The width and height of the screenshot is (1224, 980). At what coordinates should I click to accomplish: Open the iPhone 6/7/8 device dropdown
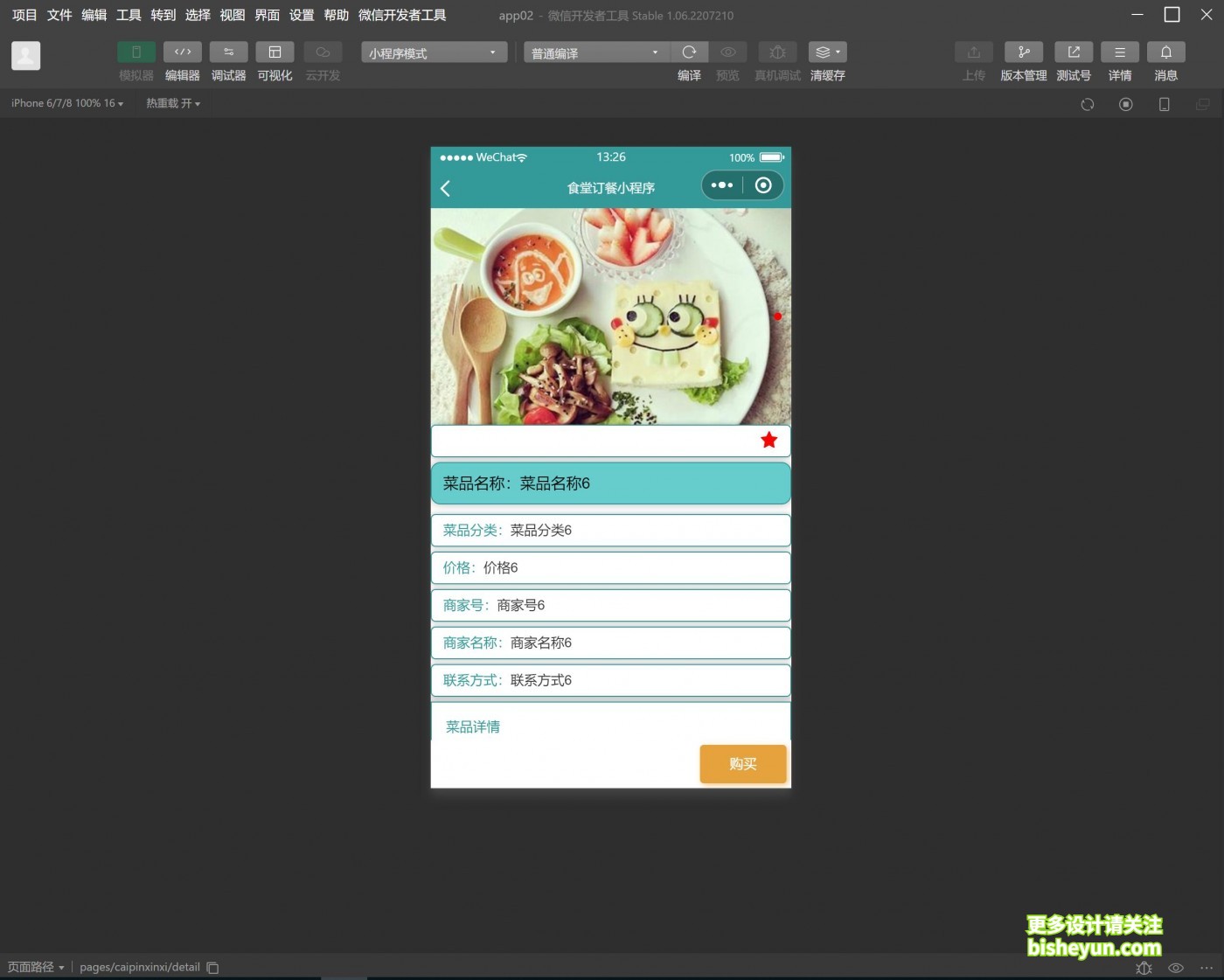pos(67,103)
